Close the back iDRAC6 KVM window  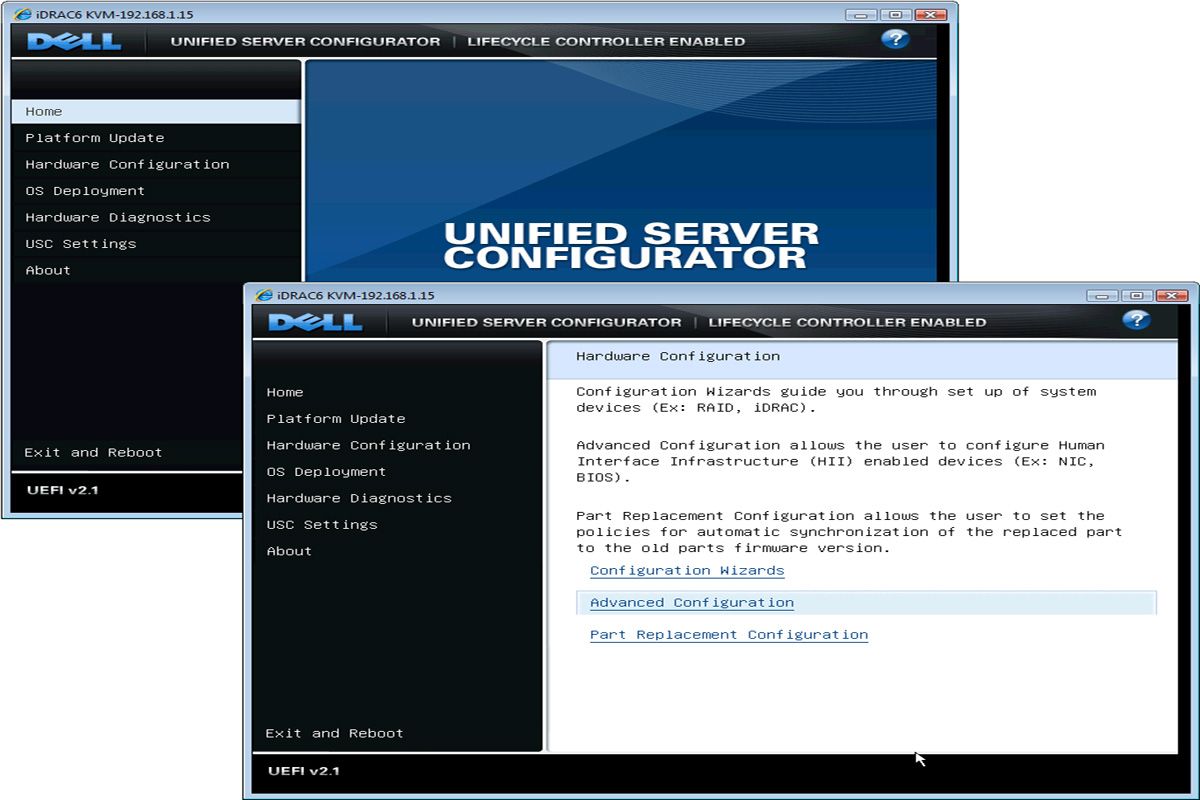[x=930, y=14]
